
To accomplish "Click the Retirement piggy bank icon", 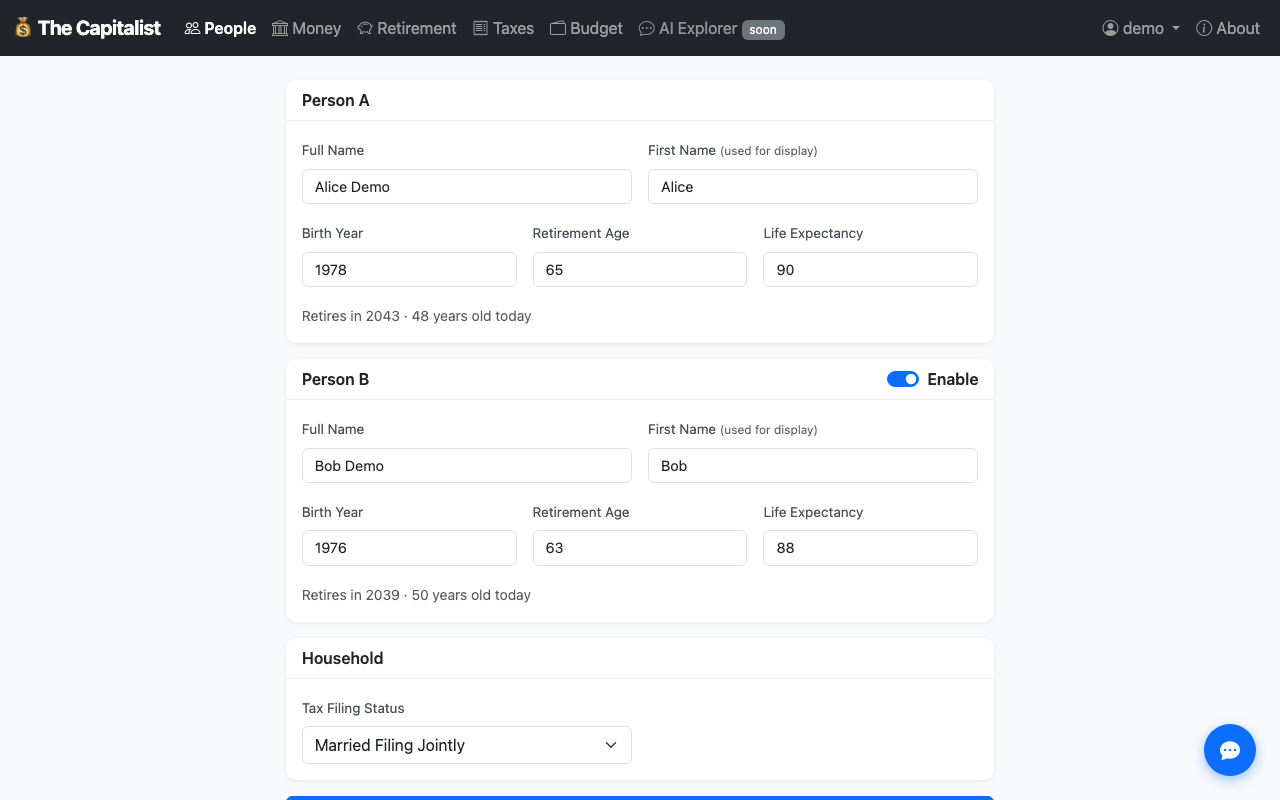I will [365, 28].
